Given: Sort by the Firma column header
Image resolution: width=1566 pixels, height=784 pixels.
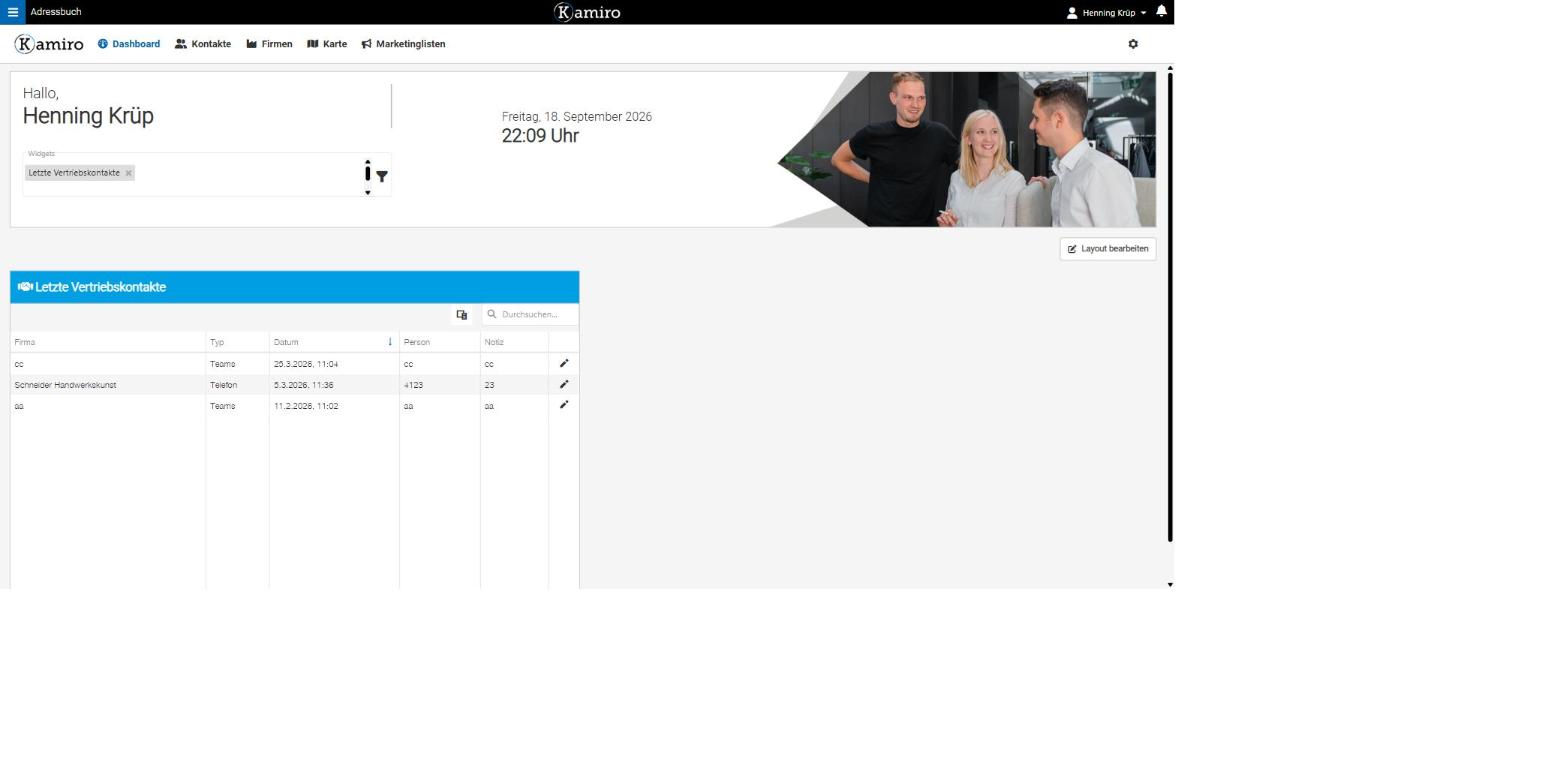Looking at the screenshot, I should (x=108, y=342).
